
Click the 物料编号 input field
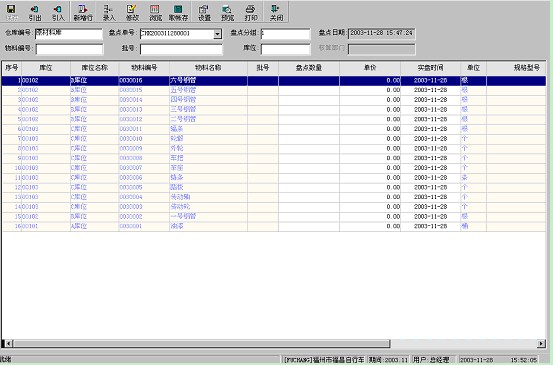(69, 49)
